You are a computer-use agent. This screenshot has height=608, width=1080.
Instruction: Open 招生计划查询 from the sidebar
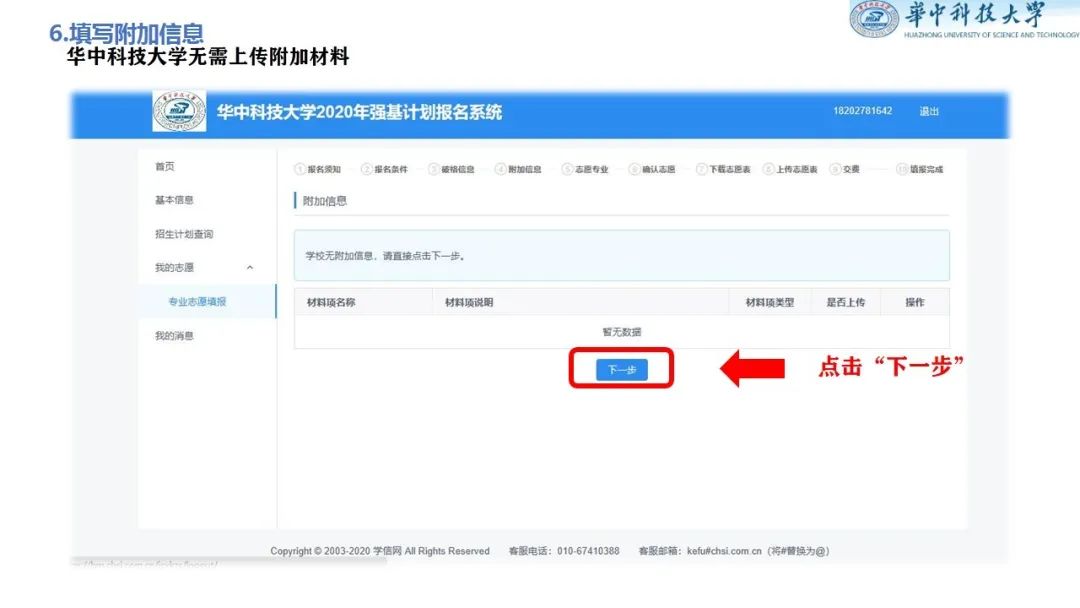point(184,234)
